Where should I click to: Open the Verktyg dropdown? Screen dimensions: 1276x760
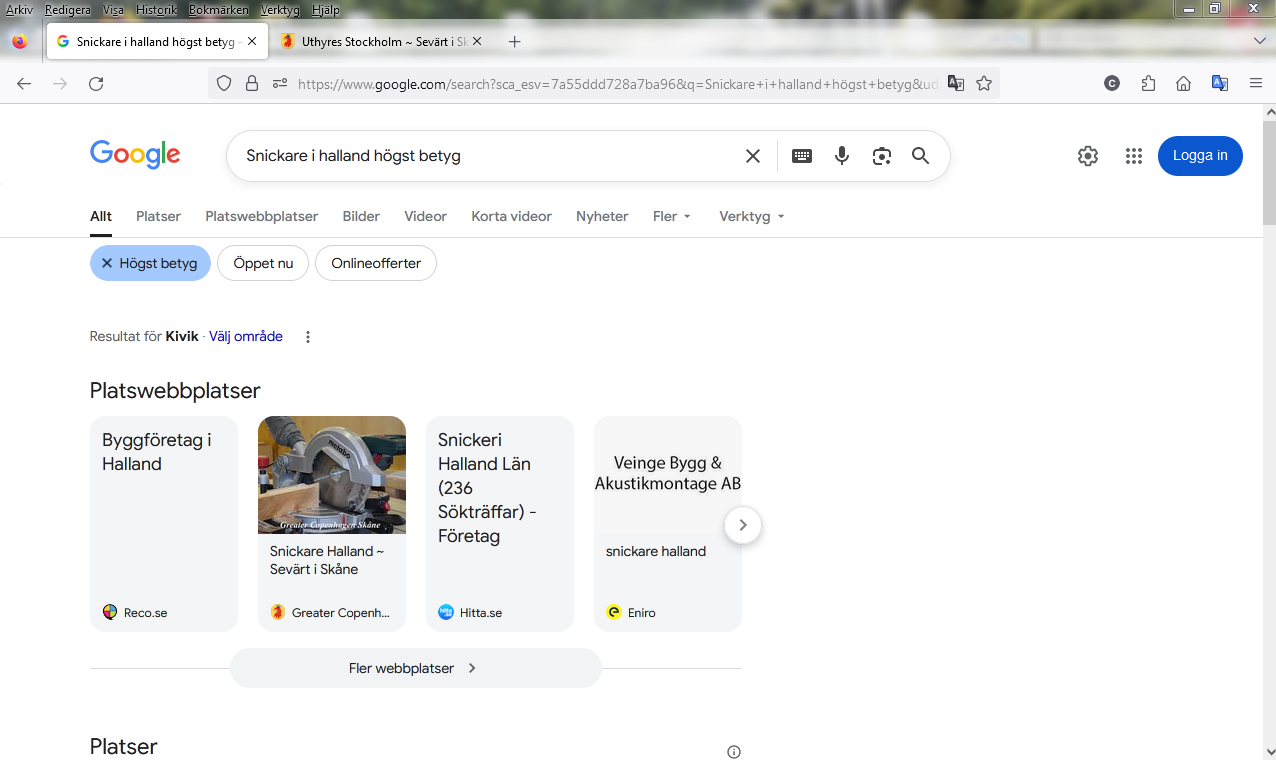(751, 216)
